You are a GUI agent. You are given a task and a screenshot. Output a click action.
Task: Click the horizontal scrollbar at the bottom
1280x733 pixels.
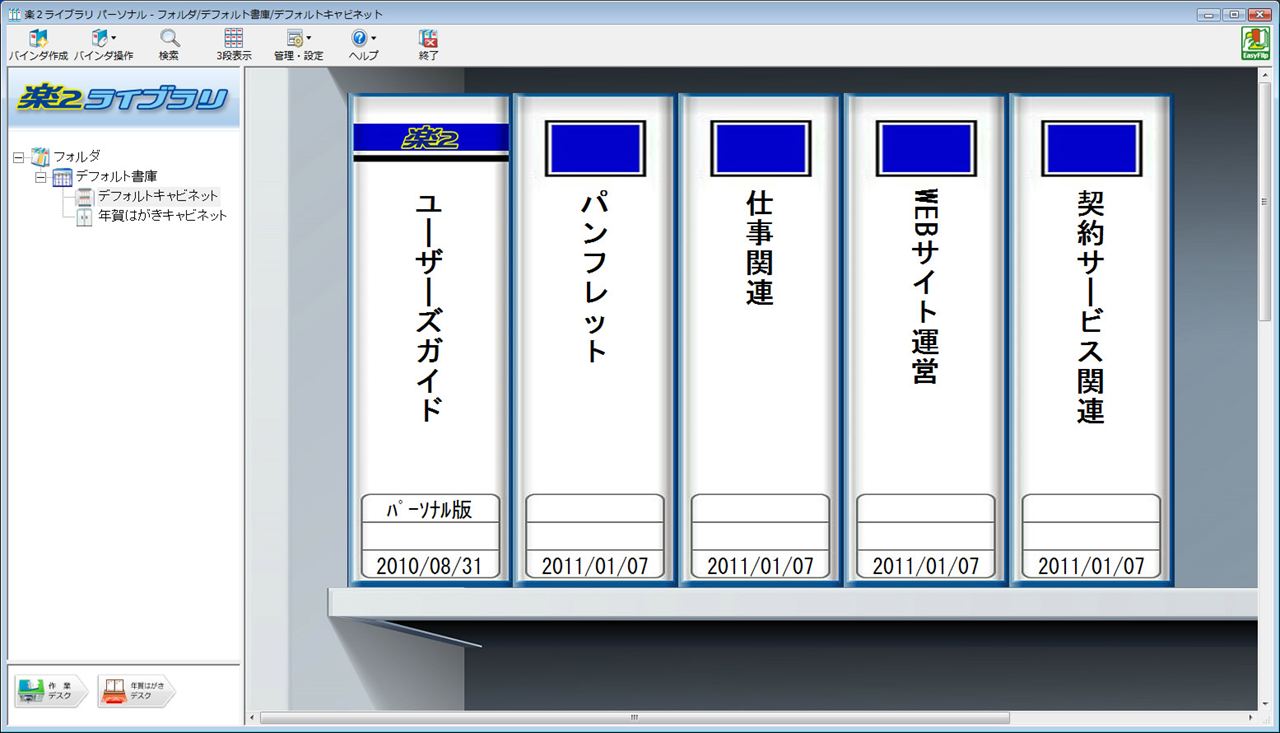635,718
